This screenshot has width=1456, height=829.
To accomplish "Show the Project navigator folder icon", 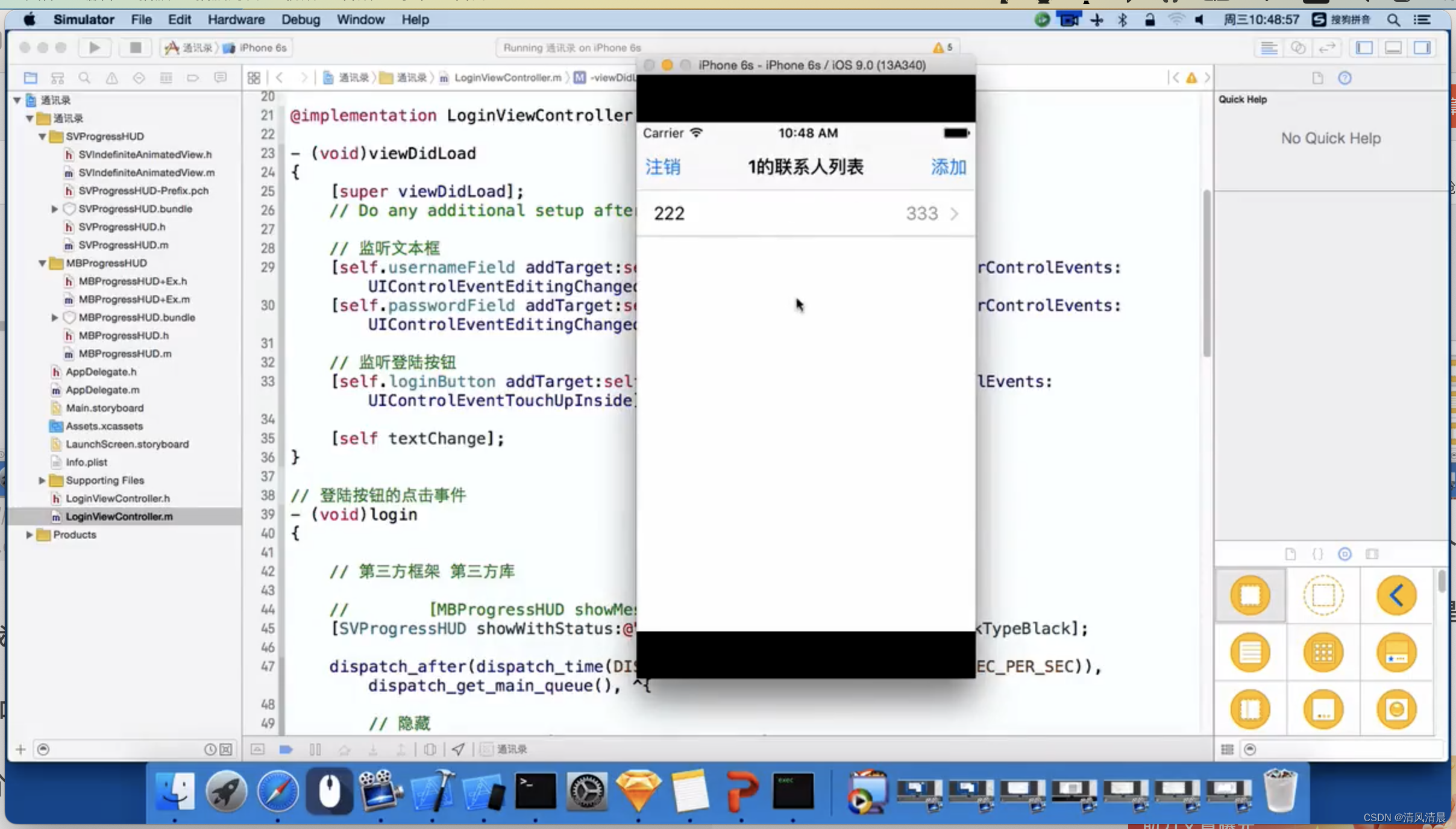I will 30,78.
